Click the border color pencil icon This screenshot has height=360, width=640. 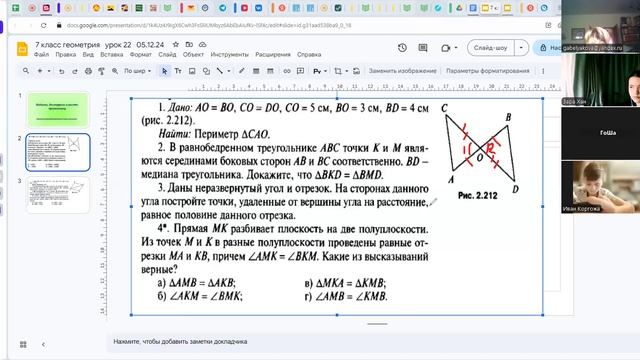click(242, 71)
